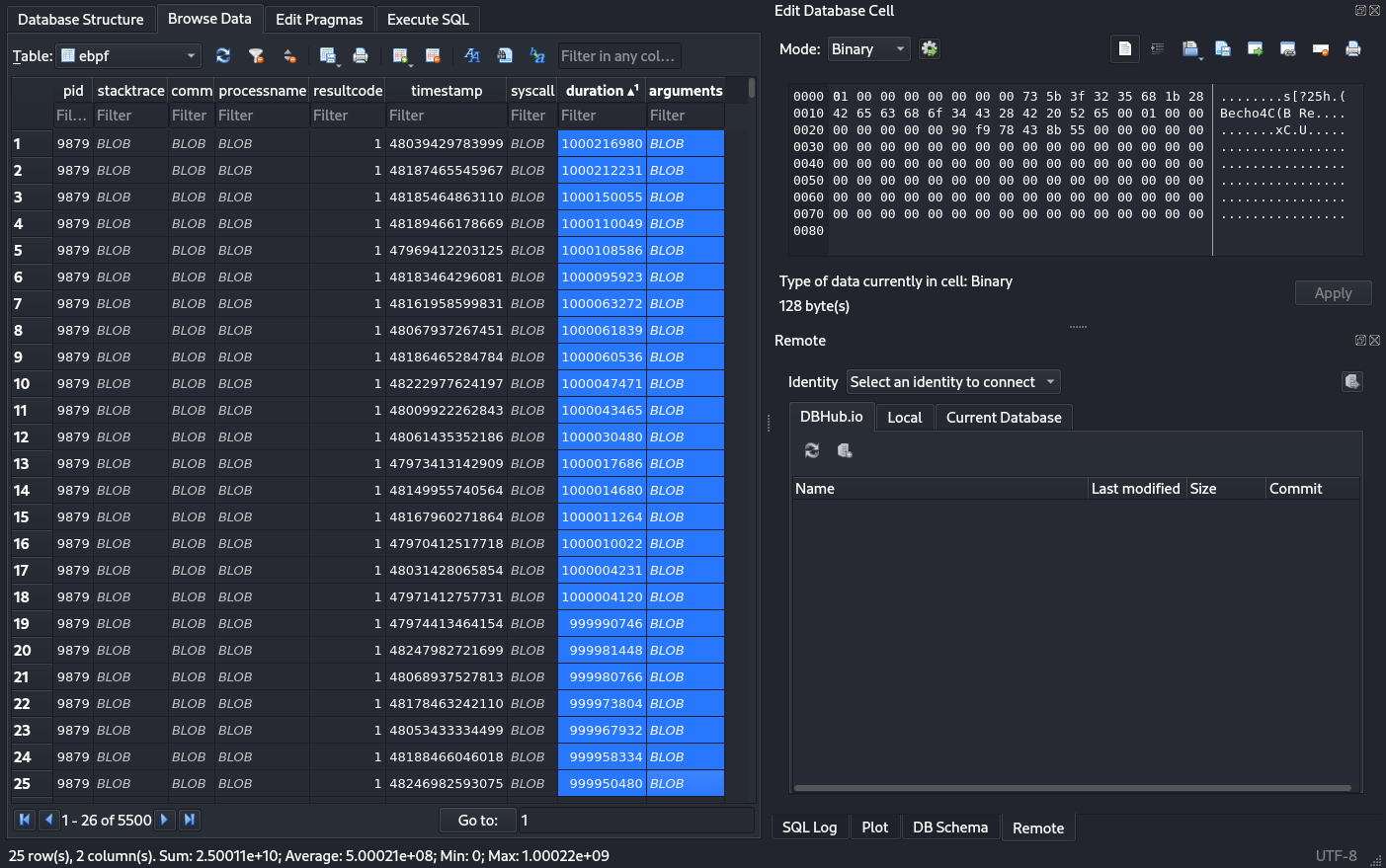
Task: Select the Current Database tab
Action: coord(1004,418)
